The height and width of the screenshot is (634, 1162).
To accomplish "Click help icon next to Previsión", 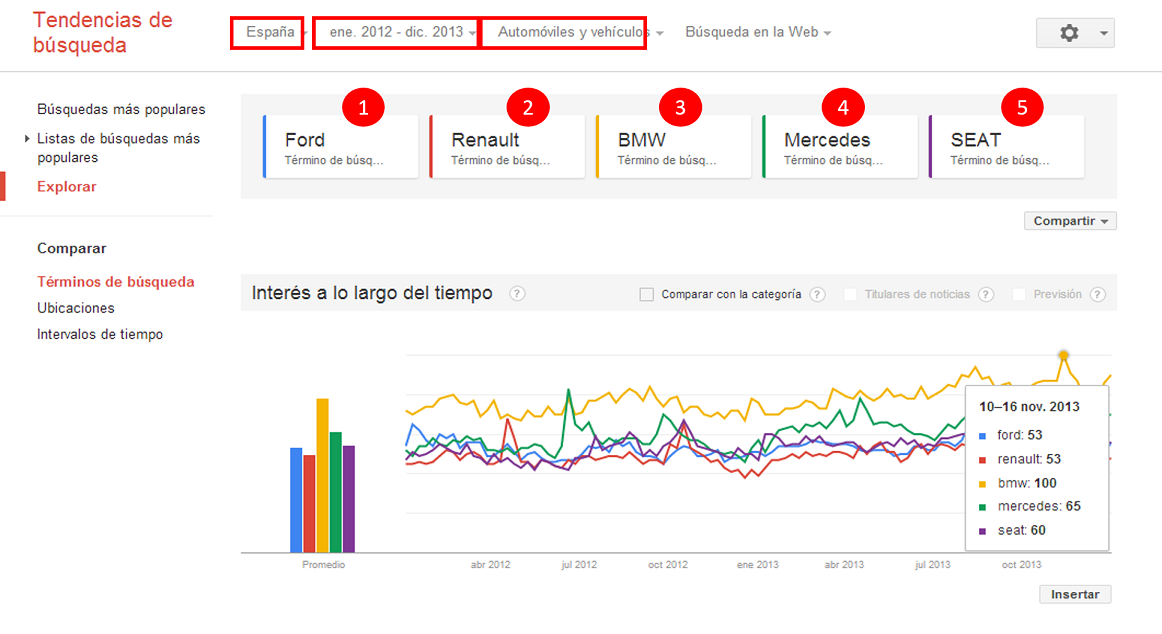I will click(x=1098, y=295).
